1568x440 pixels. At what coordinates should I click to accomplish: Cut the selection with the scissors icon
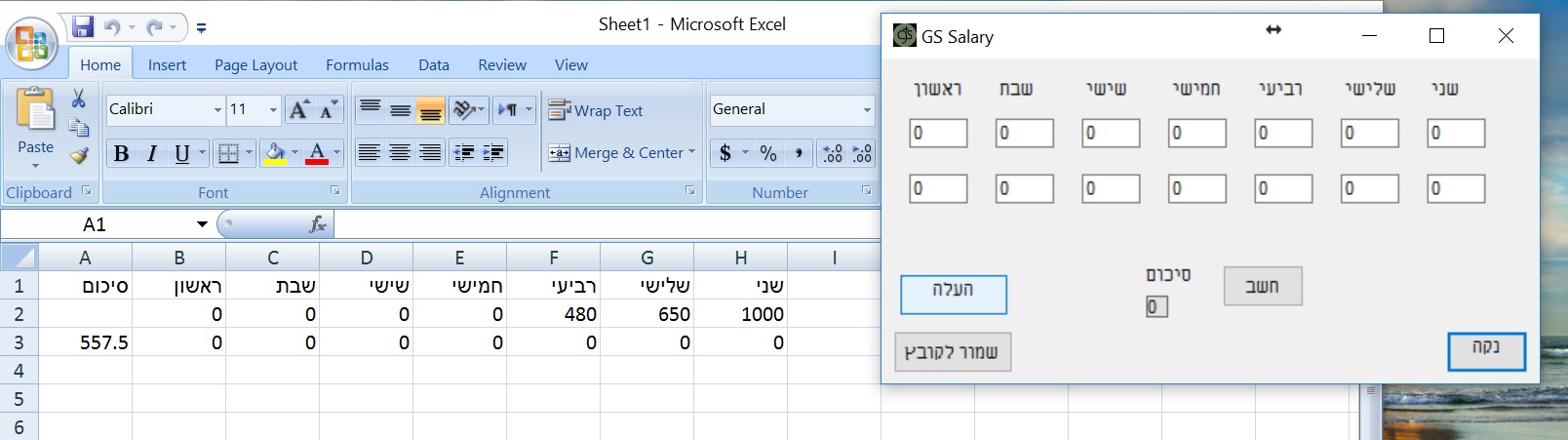[79, 98]
